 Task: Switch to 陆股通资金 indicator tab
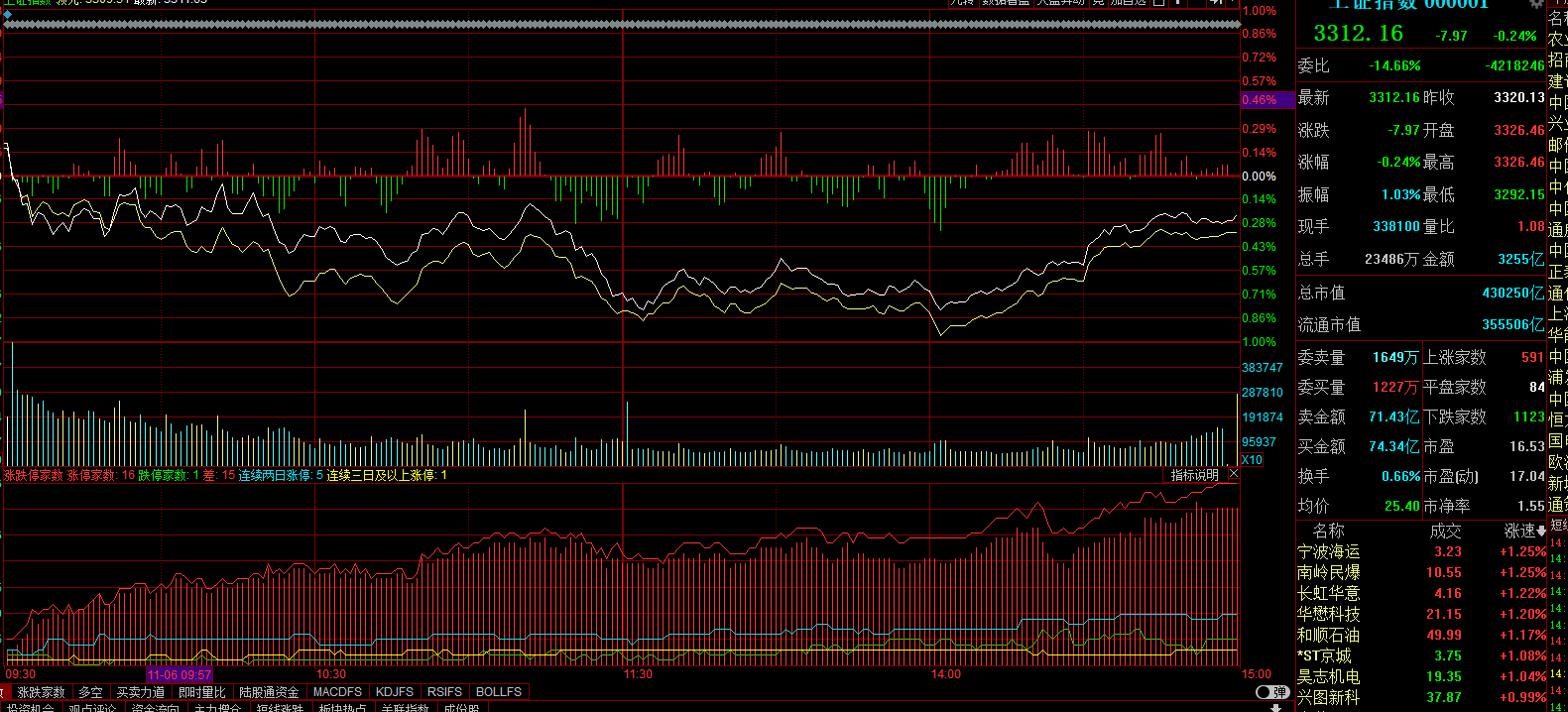click(x=269, y=692)
